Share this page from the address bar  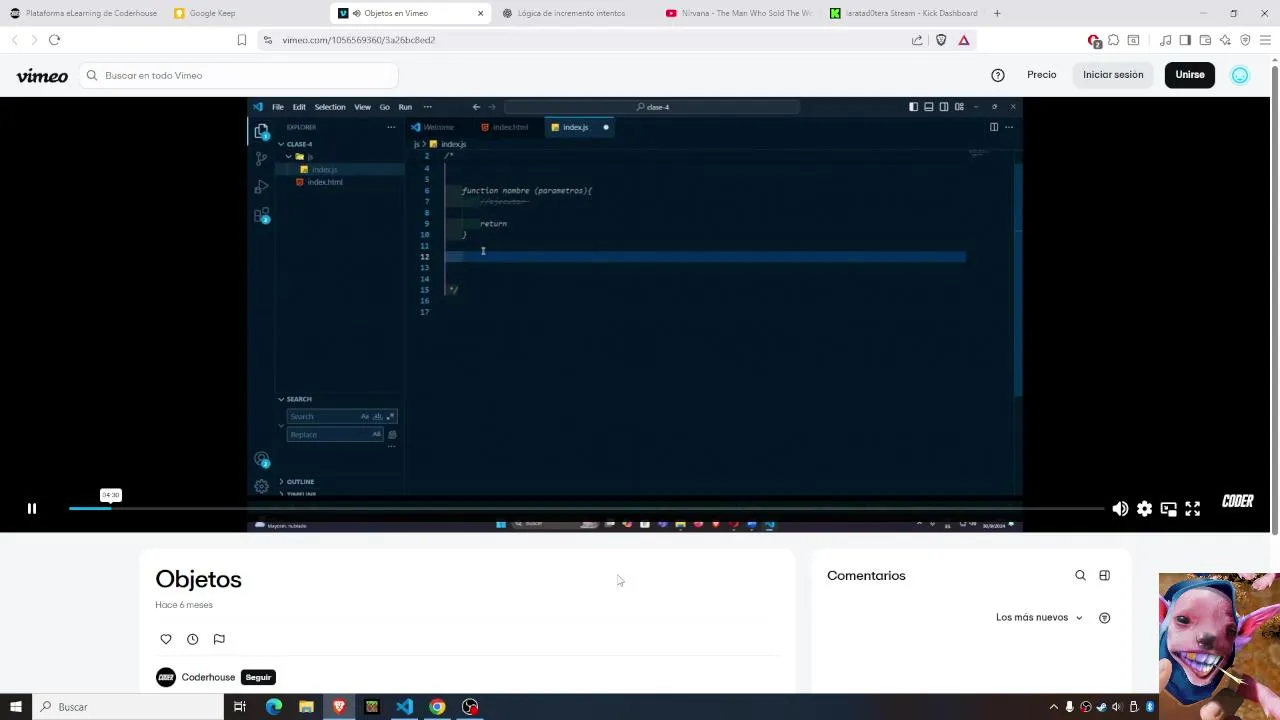pos(917,40)
